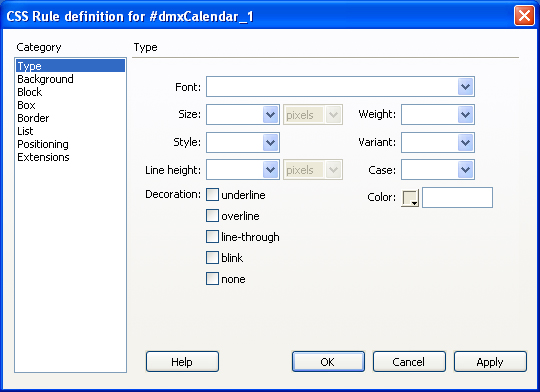This screenshot has width=540, height=392.
Task: Select the Positioning category
Action: [x=43, y=144]
